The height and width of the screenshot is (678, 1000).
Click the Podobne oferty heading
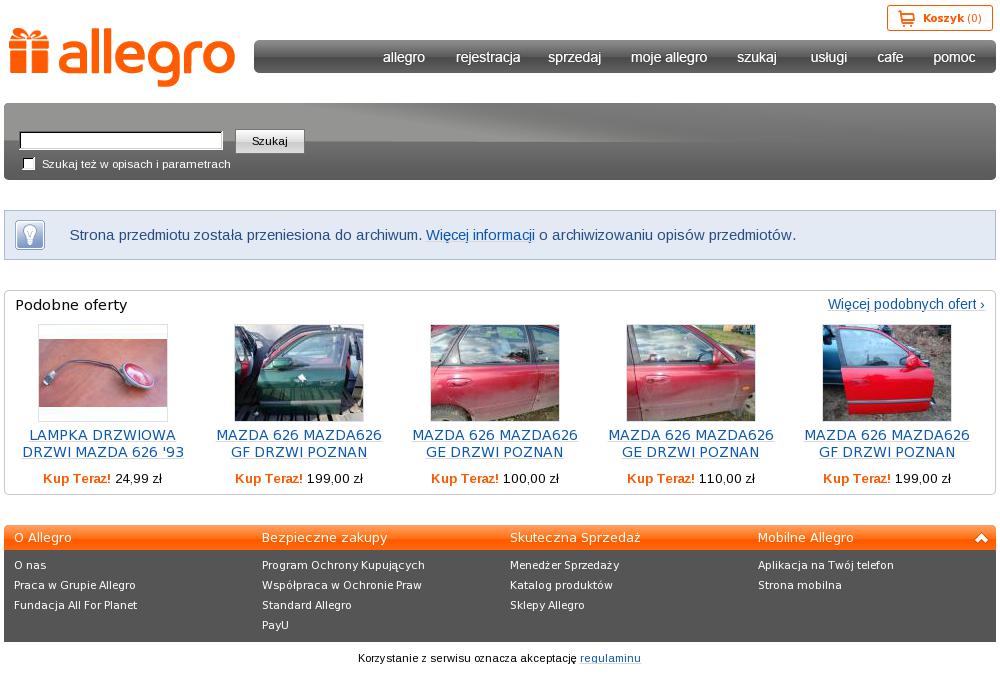[71, 305]
